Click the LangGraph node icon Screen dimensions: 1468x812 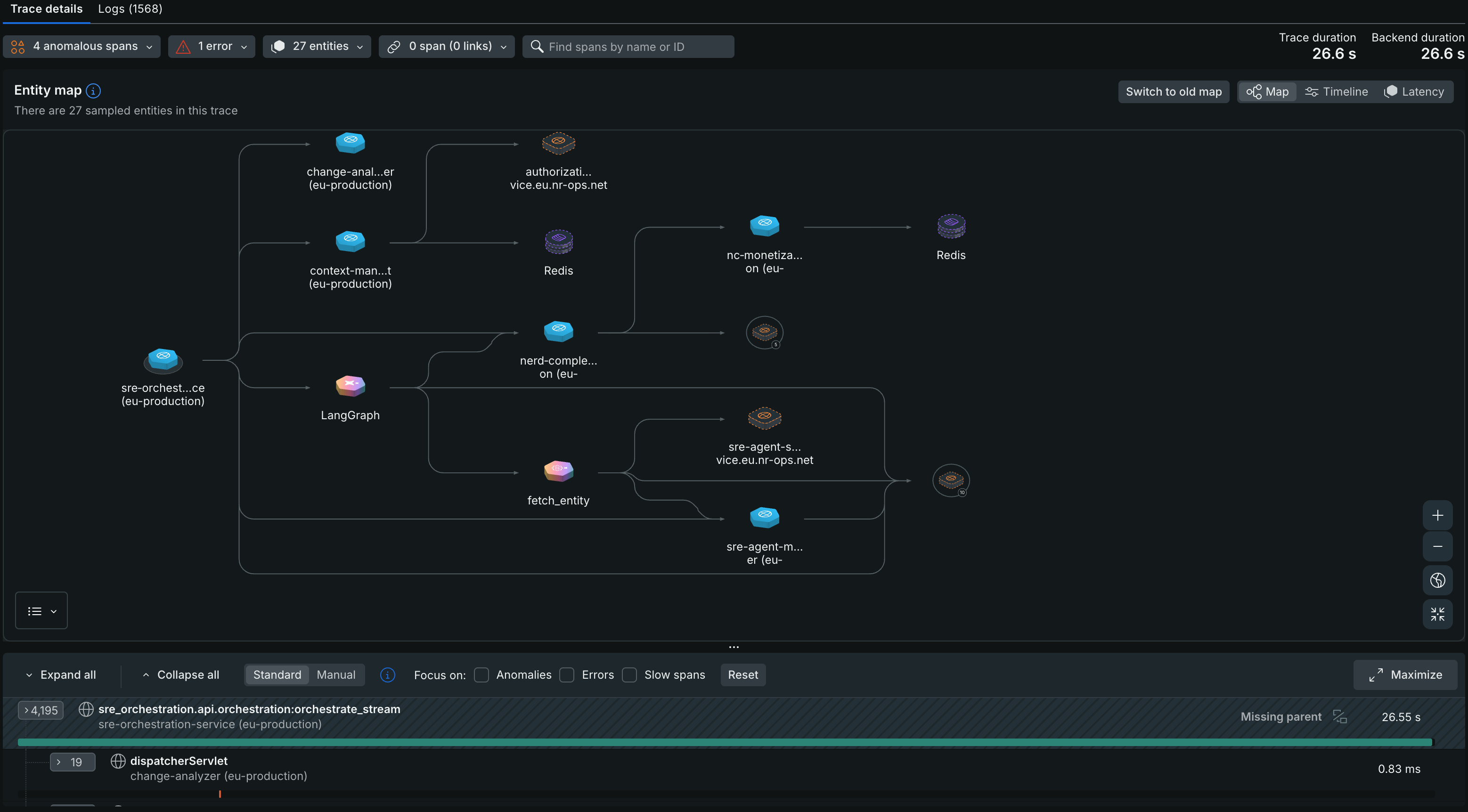(x=350, y=386)
